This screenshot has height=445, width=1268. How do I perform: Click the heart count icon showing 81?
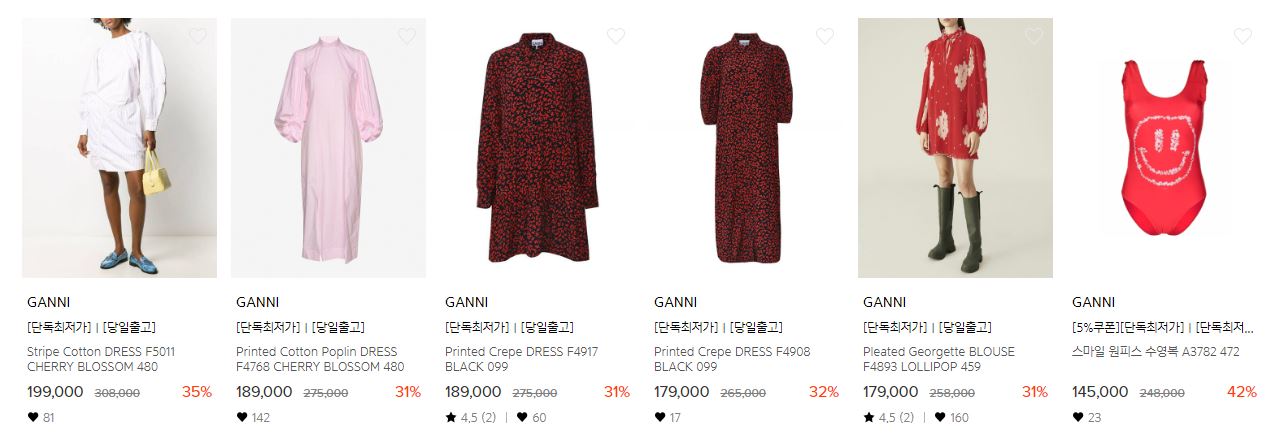[33, 418]
